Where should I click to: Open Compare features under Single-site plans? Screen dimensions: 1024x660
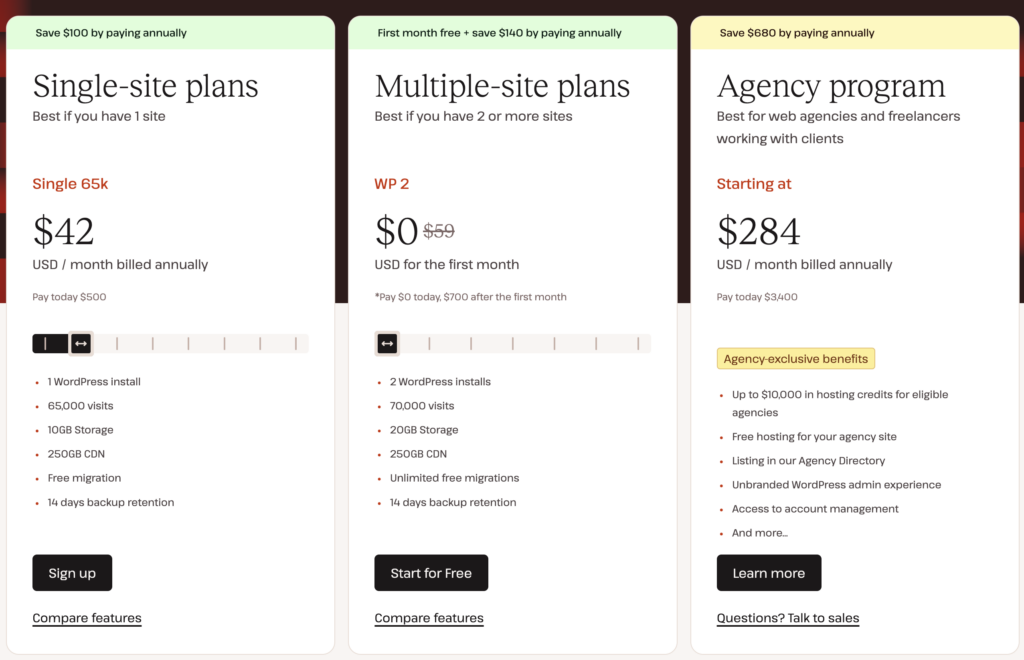[x=87, y=618]
